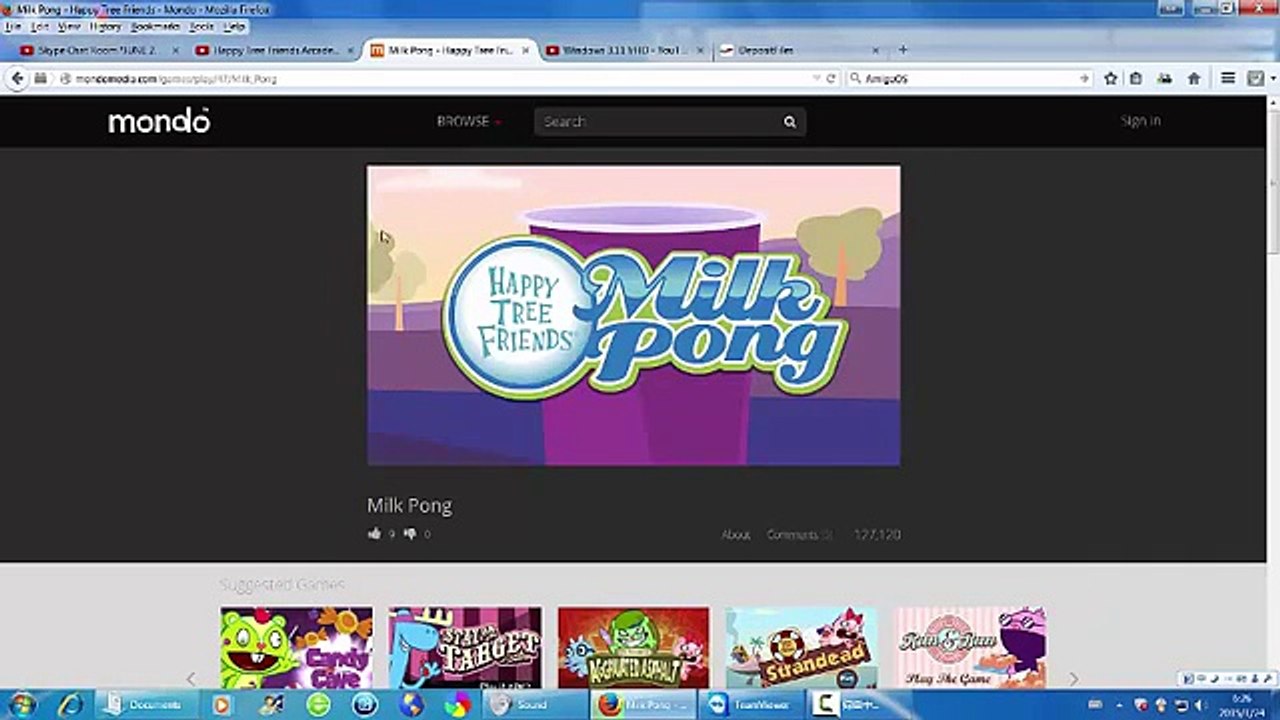Bookmark this page with the star icon
Viewport: 1280px width, 720px height.
[x=1110, y=78]
